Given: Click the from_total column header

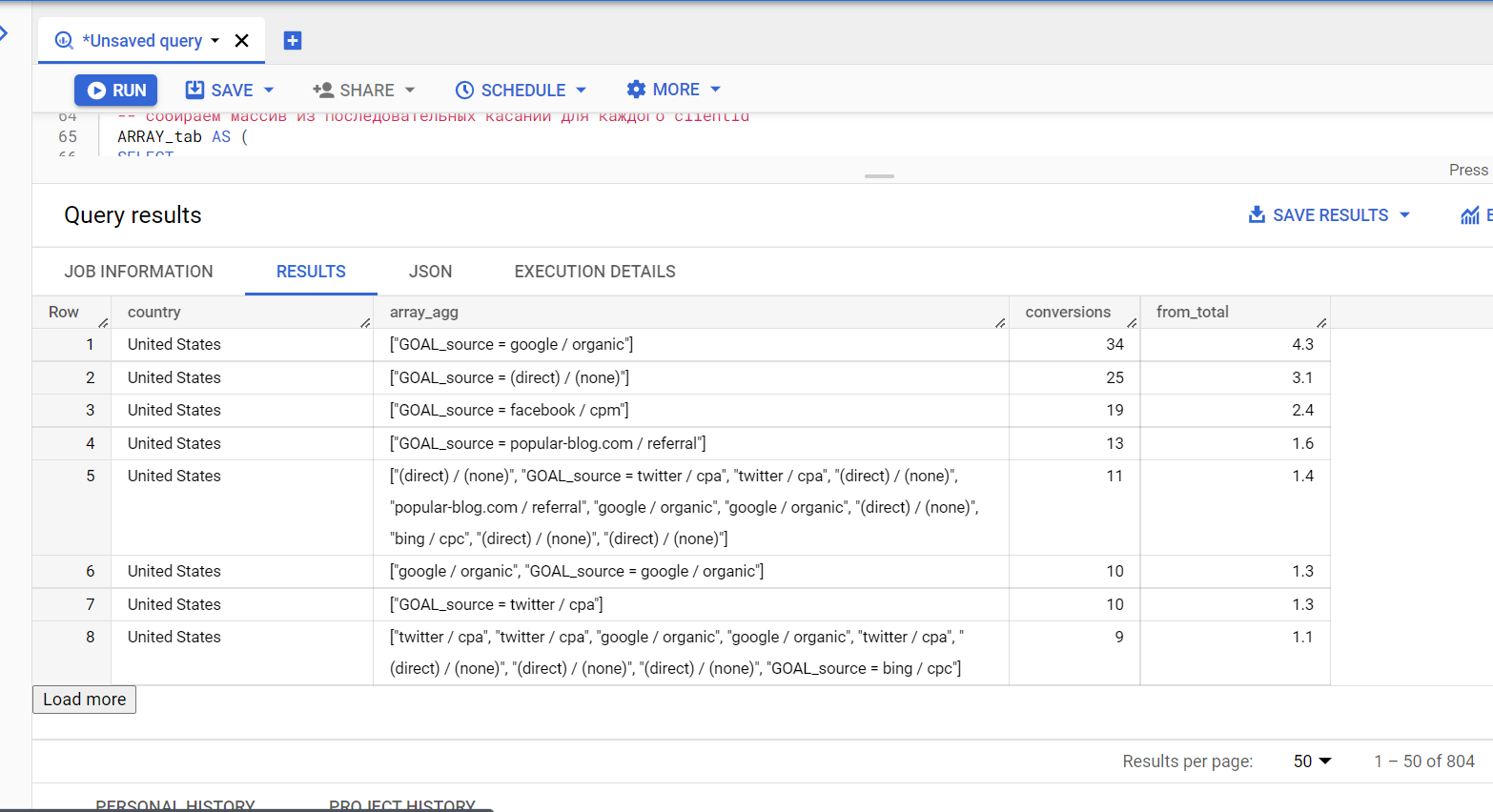Looking at the screenshot, I should point(1236,313).
